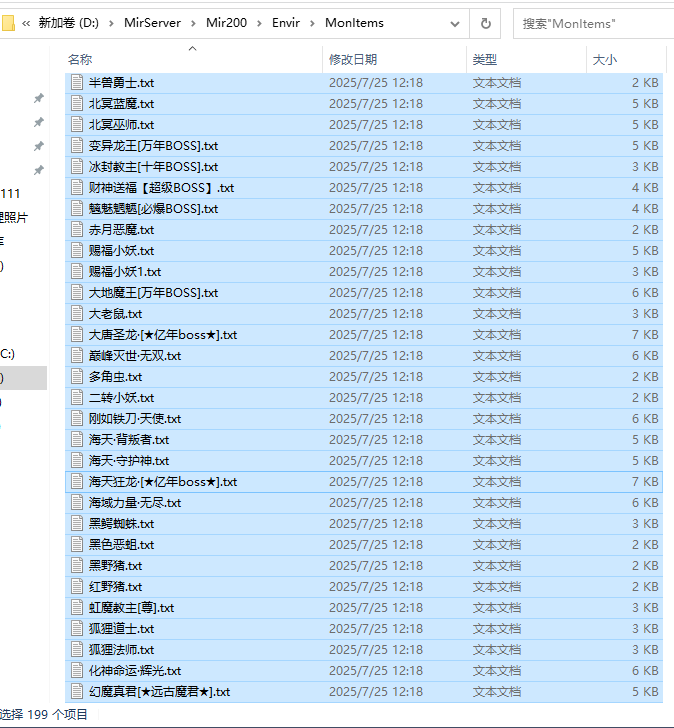
Task: Expand the chevron after Envir
Action: (x=312, y=23)
